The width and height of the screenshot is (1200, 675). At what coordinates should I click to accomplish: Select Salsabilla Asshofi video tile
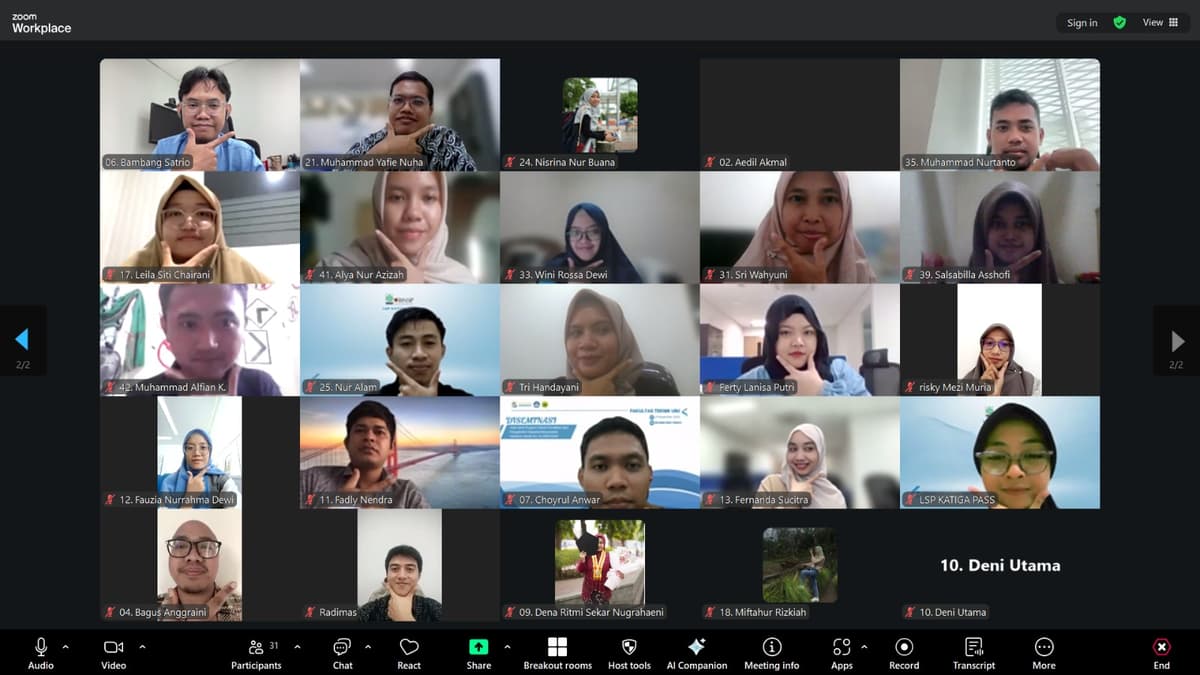1000,227
